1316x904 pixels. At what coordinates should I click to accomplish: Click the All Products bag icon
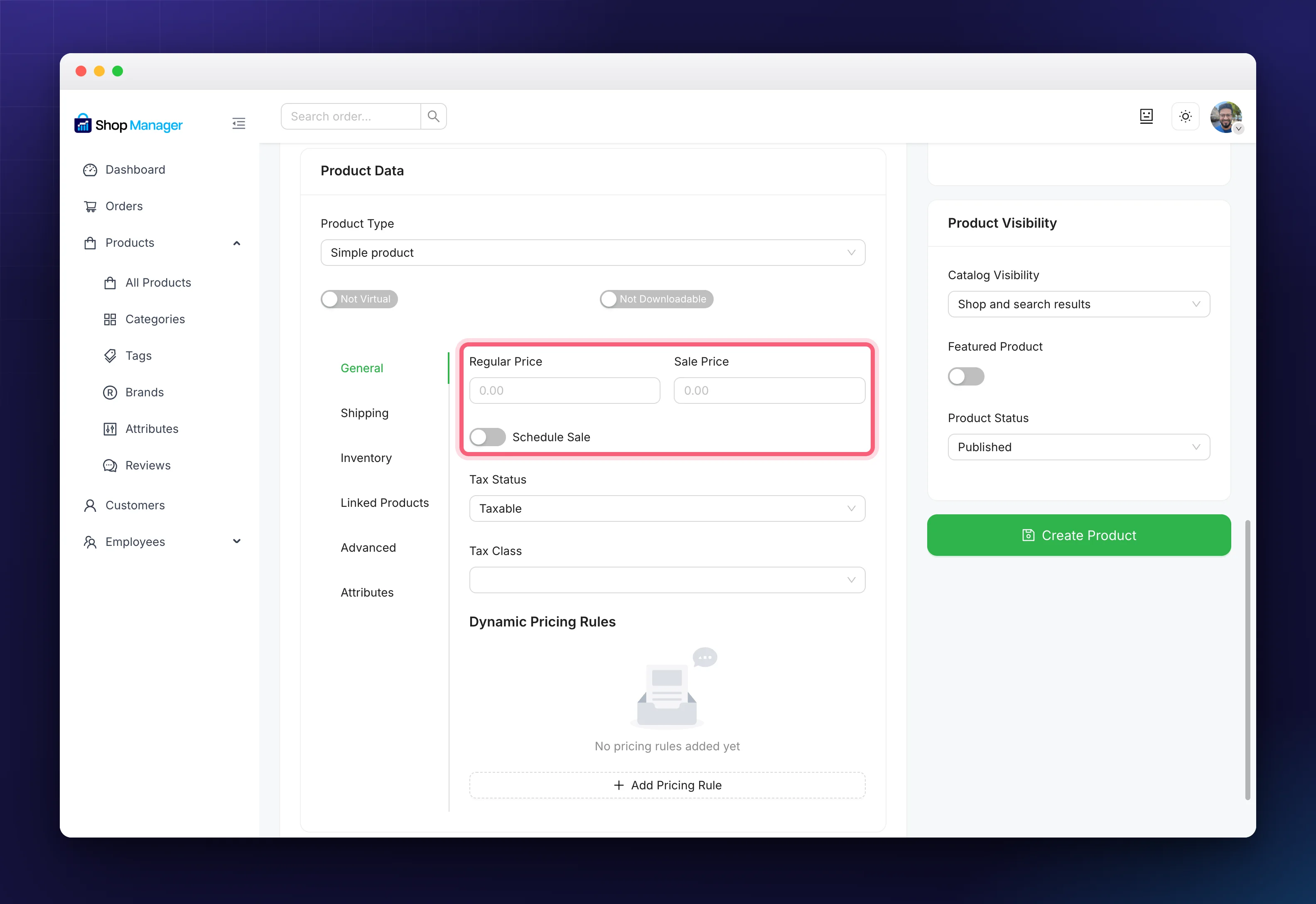(x=110, y=282)
